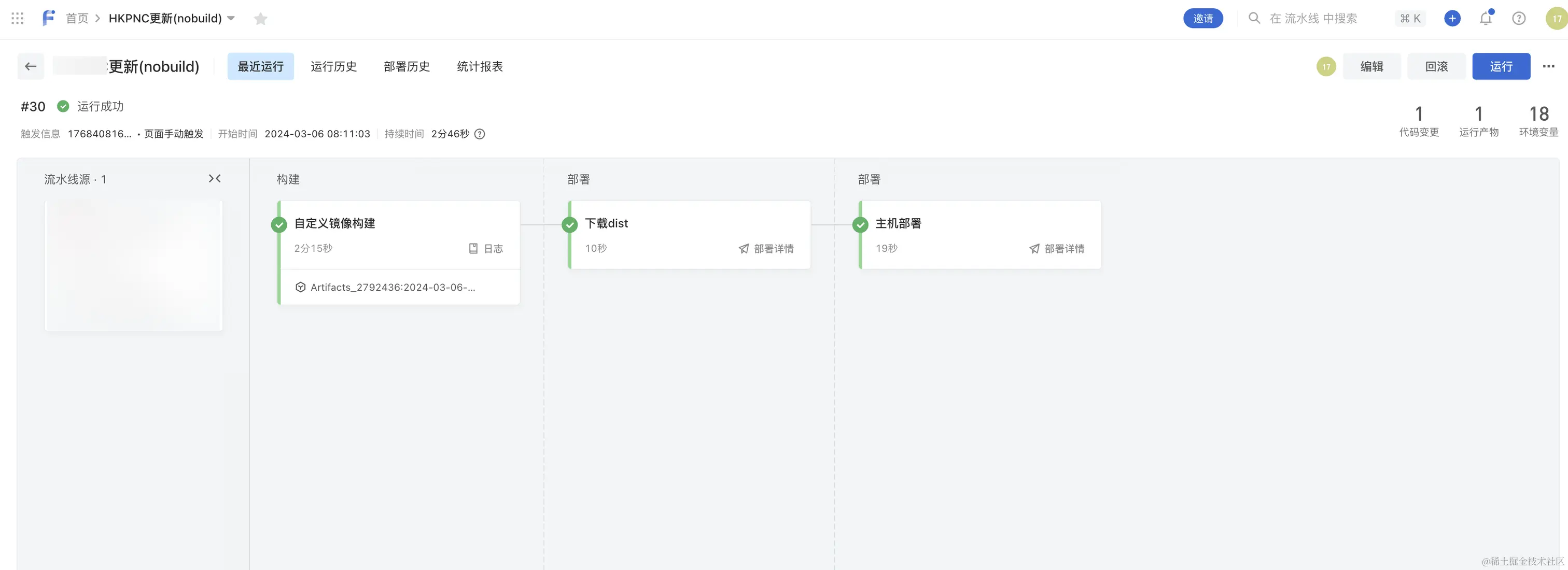Open the Artifacts_2792436 build artifact entry
1568x570 pixels.
point(393,287)
